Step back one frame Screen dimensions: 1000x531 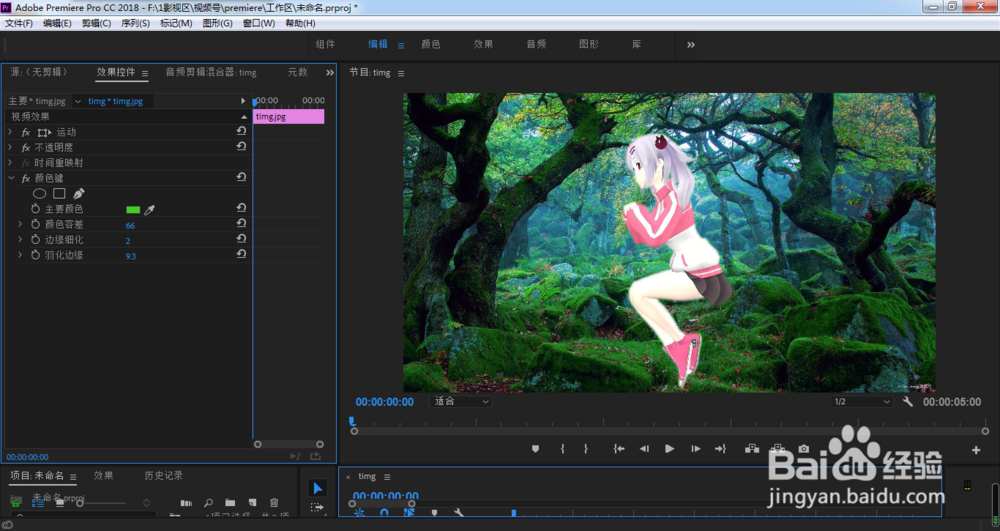point(644,449)
